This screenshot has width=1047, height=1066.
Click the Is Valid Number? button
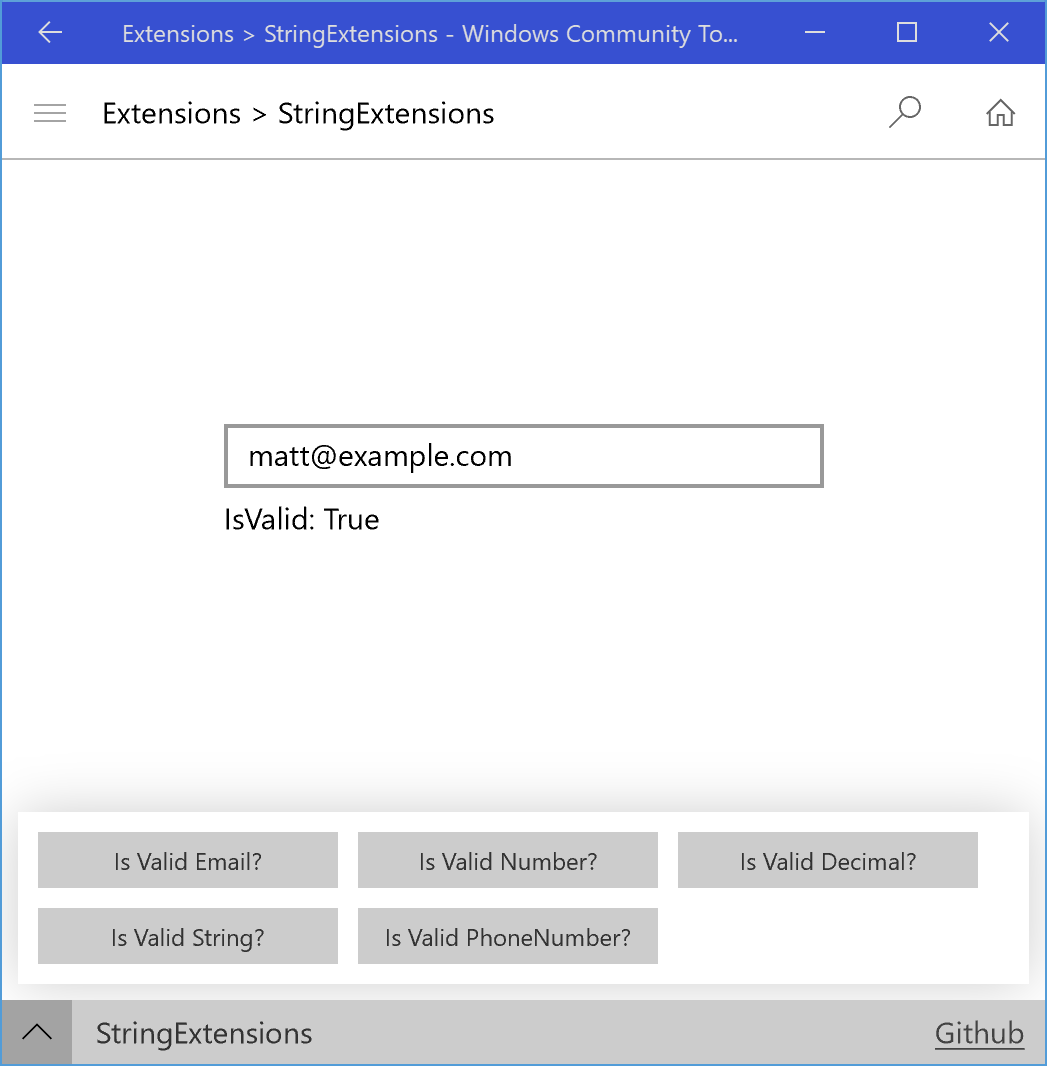(x=507, y=860)
